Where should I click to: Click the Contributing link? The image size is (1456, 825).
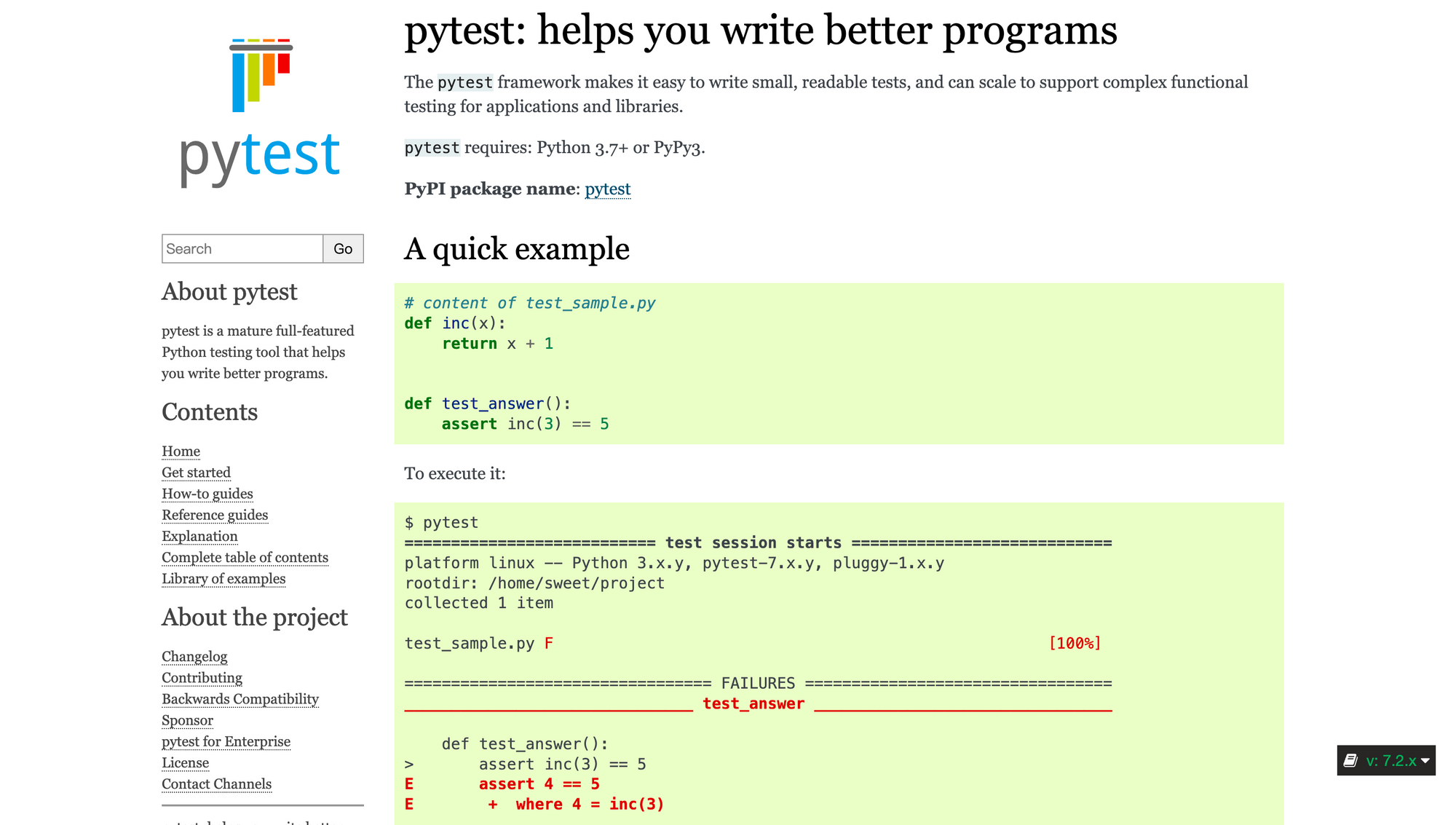201,677
